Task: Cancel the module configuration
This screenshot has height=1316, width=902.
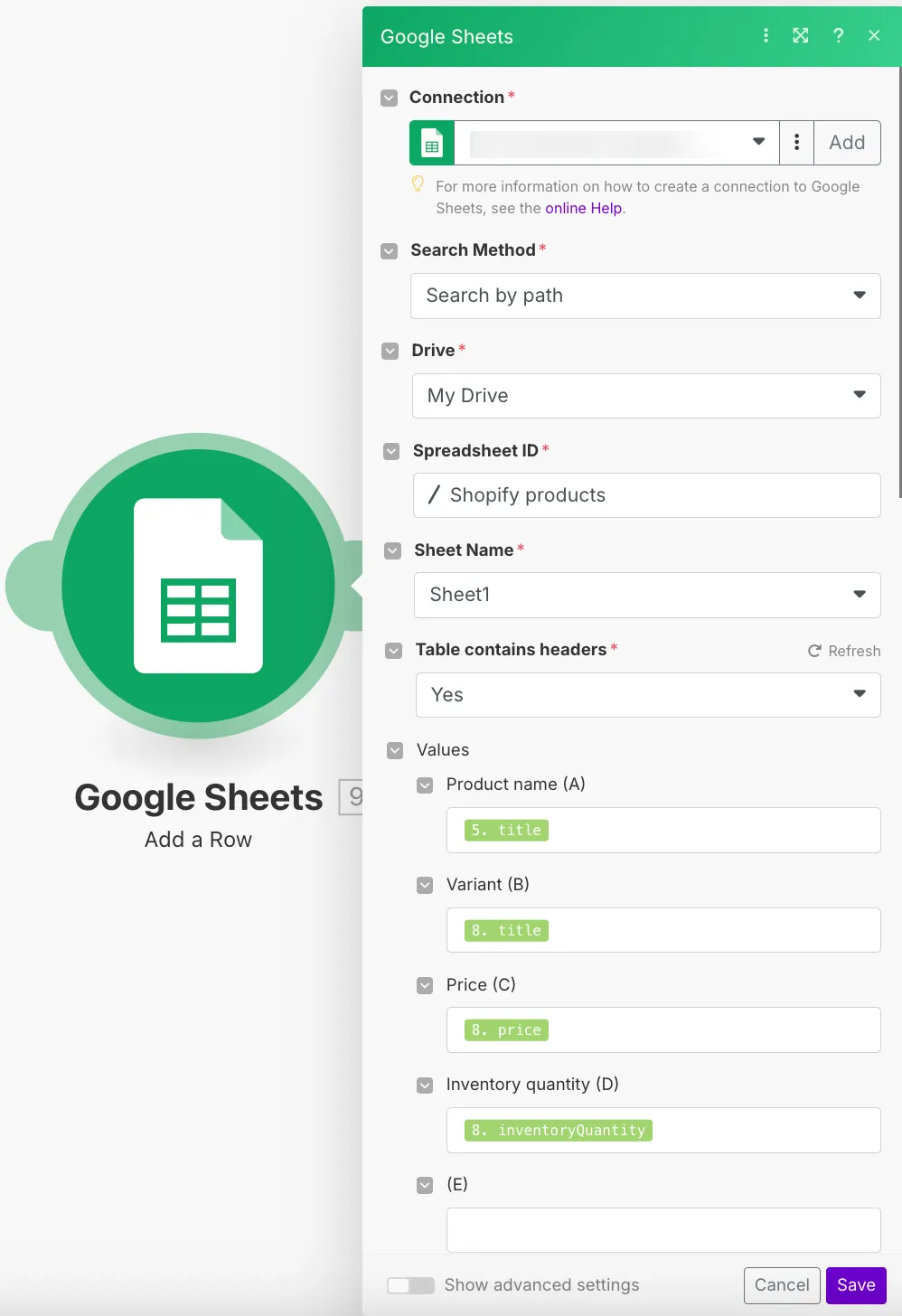Action: (x=782, y=1285)
